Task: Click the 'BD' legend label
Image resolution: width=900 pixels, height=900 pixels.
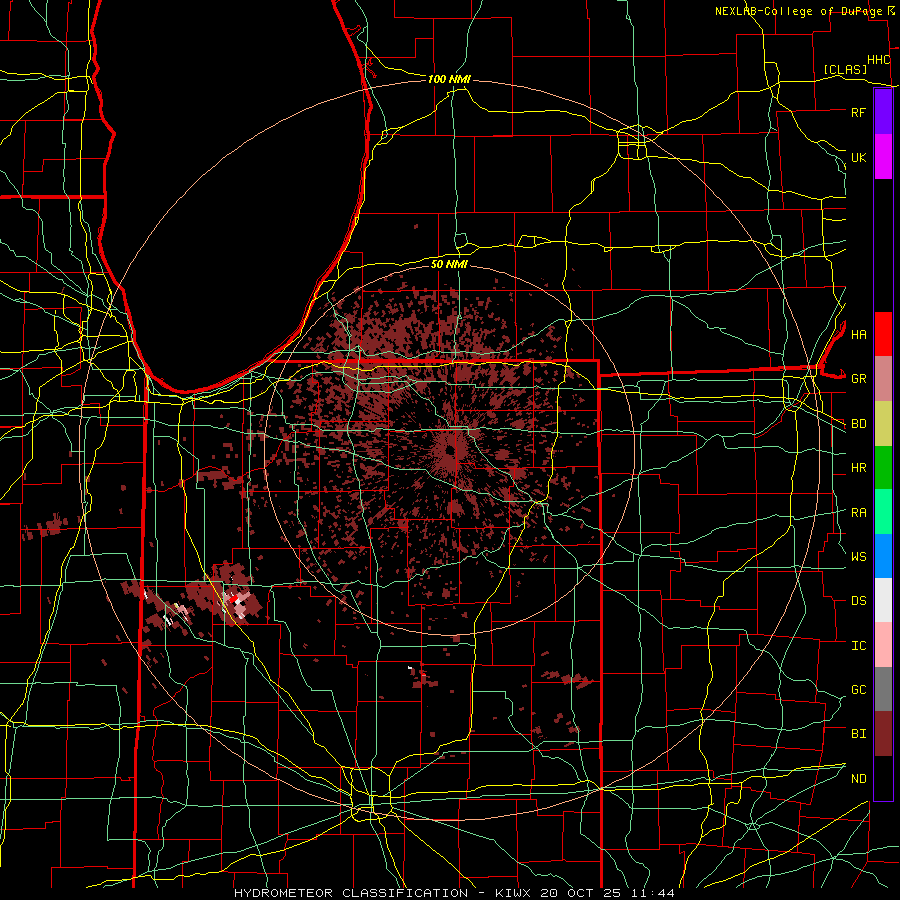Action: point(858,424)
